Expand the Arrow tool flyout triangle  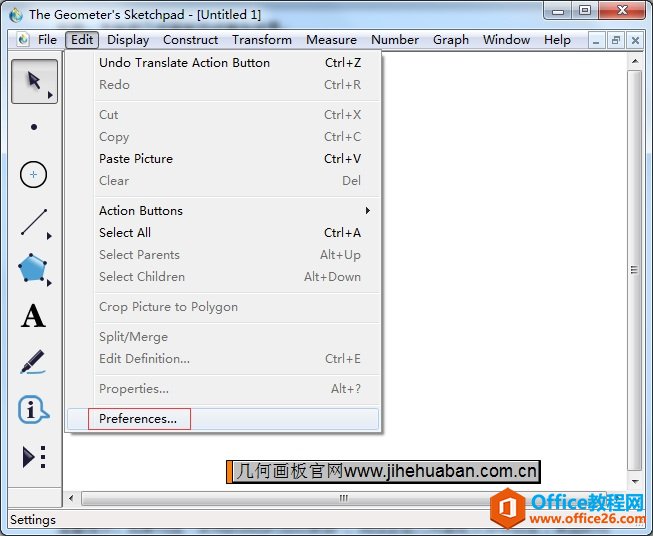tap(50, 95)
